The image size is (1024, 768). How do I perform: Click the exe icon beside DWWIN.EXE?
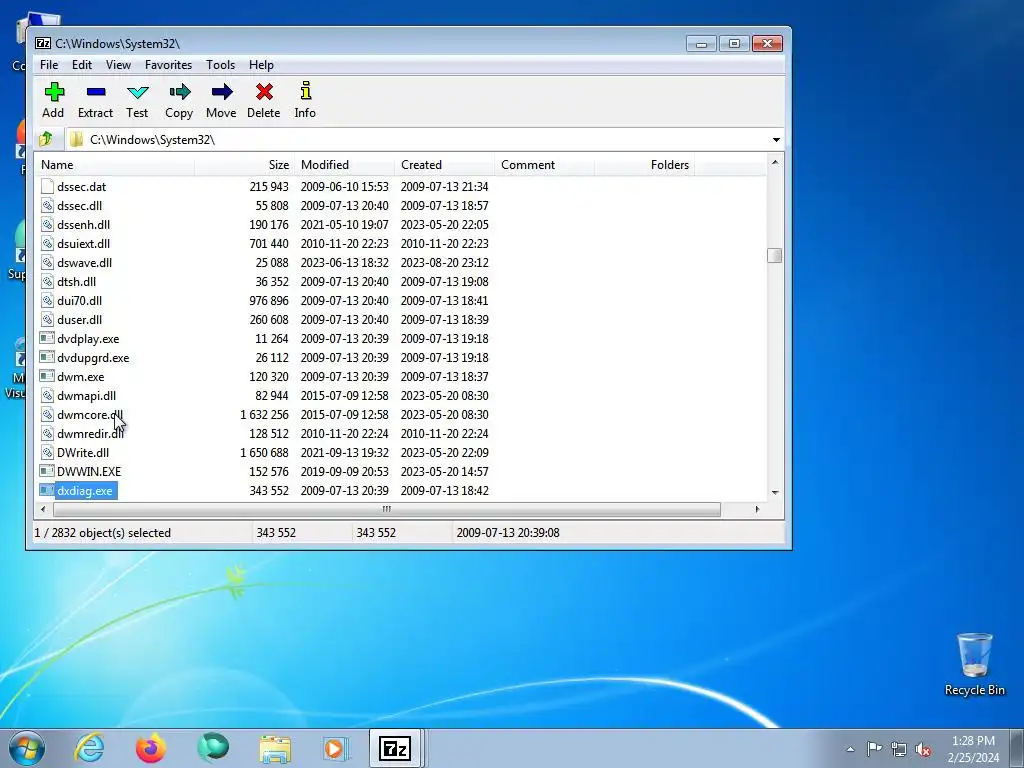click(x=46, y=471)
